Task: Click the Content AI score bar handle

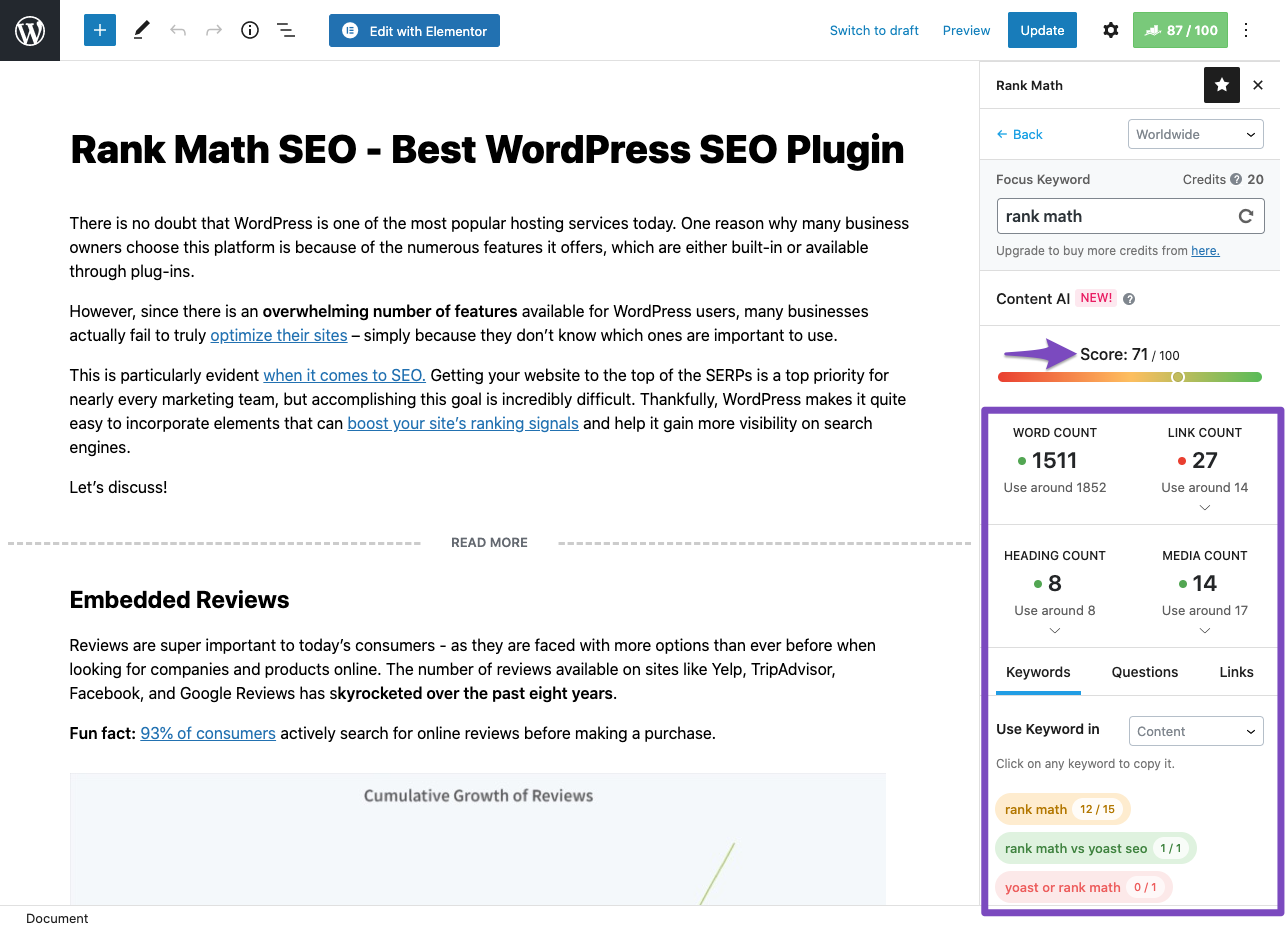Action: (x=1178, y=377)
